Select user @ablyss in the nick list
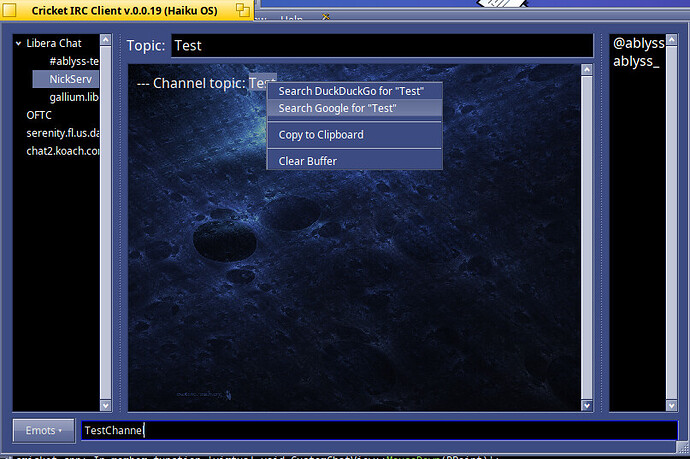Screen dimensions: 690x459 click(639, 43)
